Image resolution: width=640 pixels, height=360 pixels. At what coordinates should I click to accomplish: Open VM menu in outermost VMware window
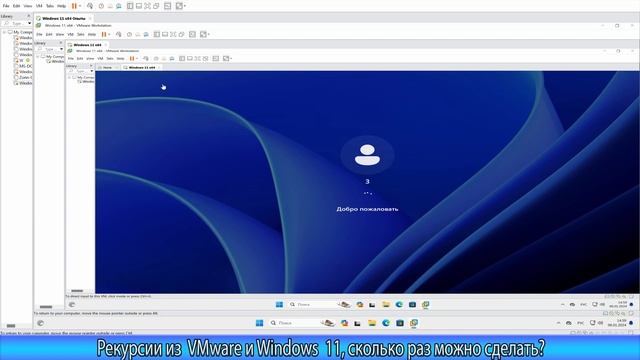click(39, 6)
